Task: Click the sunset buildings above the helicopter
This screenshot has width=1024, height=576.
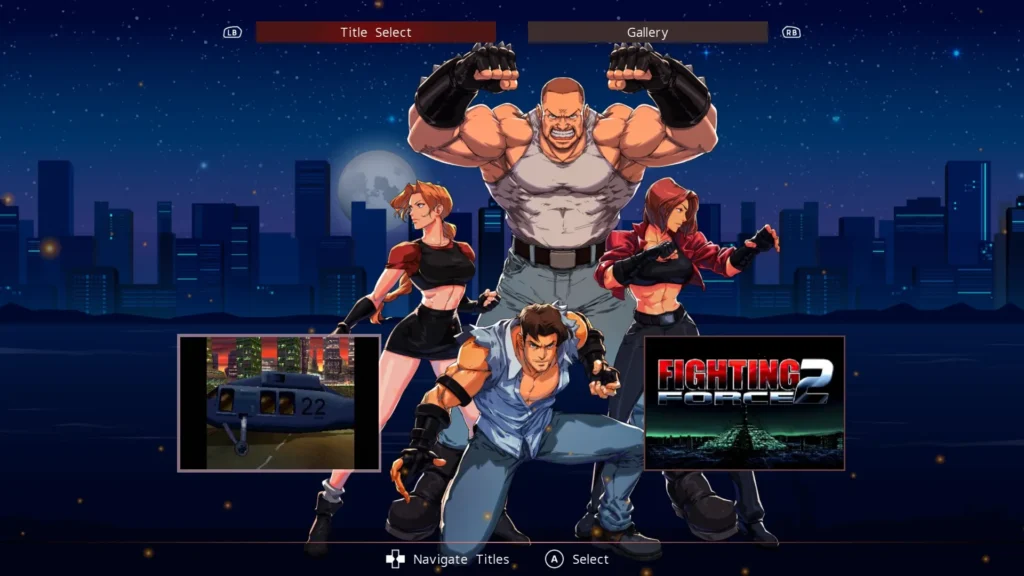Action: pos(280,355)
